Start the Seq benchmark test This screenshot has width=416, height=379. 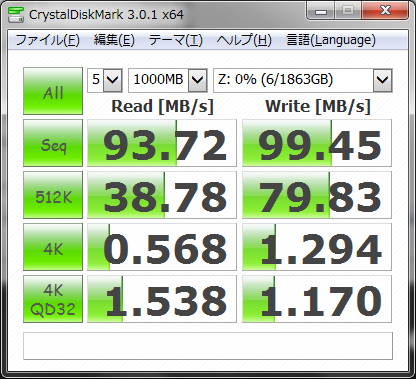[53, 143]
